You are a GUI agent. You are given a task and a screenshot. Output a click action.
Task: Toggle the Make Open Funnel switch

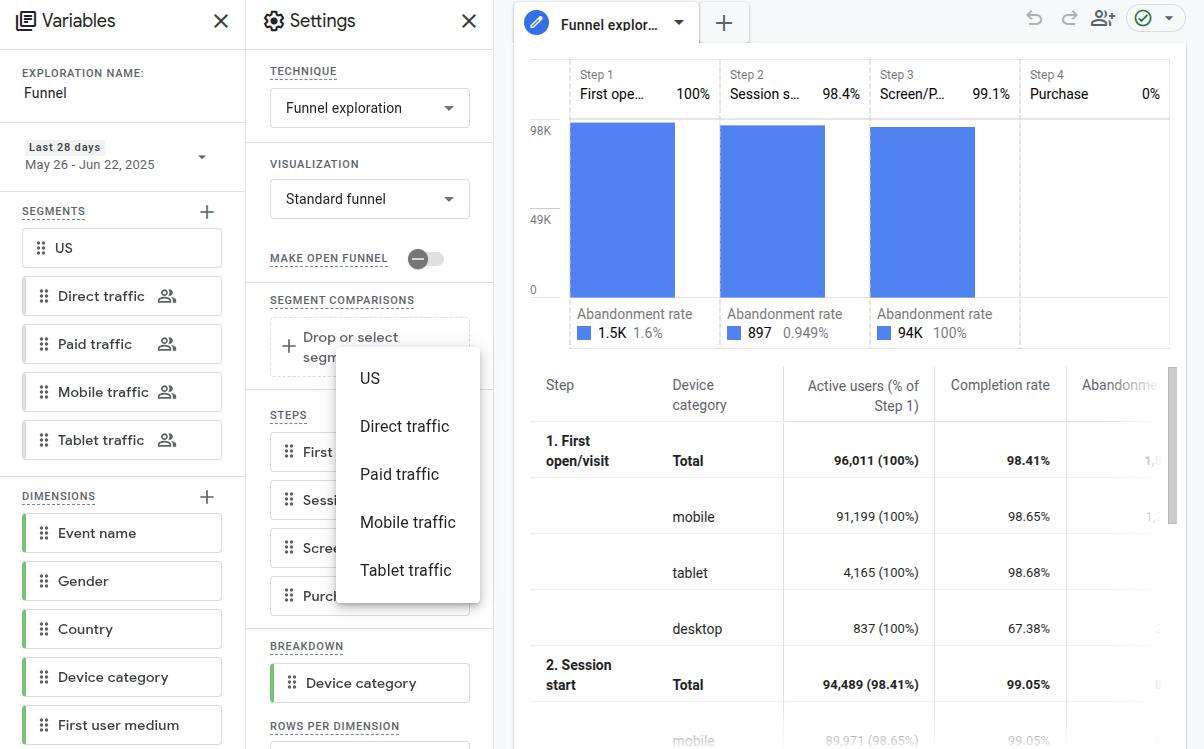[425, 259]
